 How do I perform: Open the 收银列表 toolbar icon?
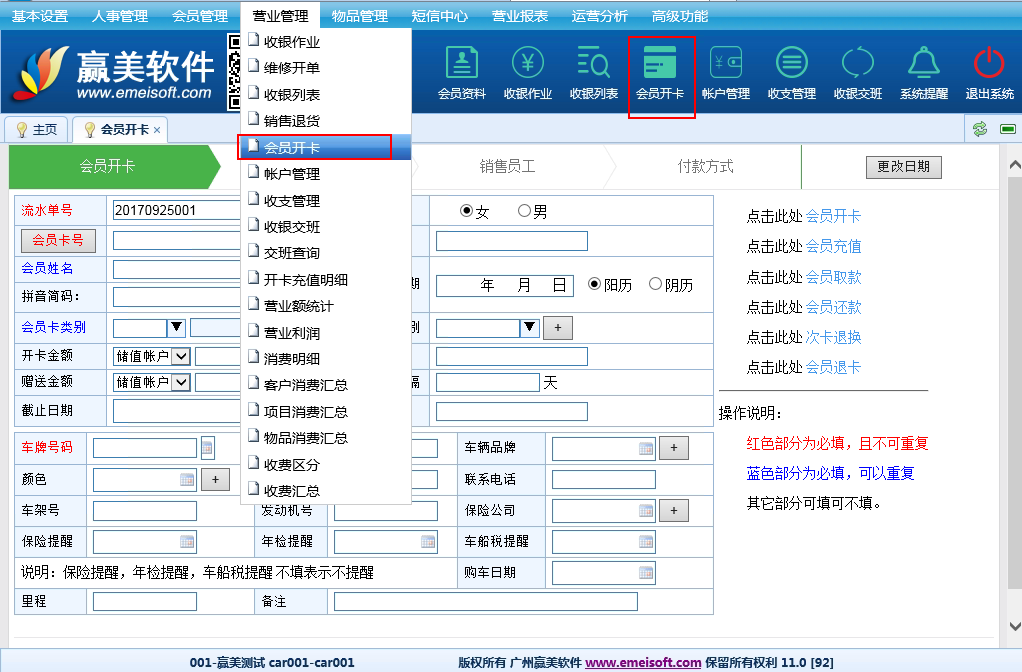coord(594,73)
